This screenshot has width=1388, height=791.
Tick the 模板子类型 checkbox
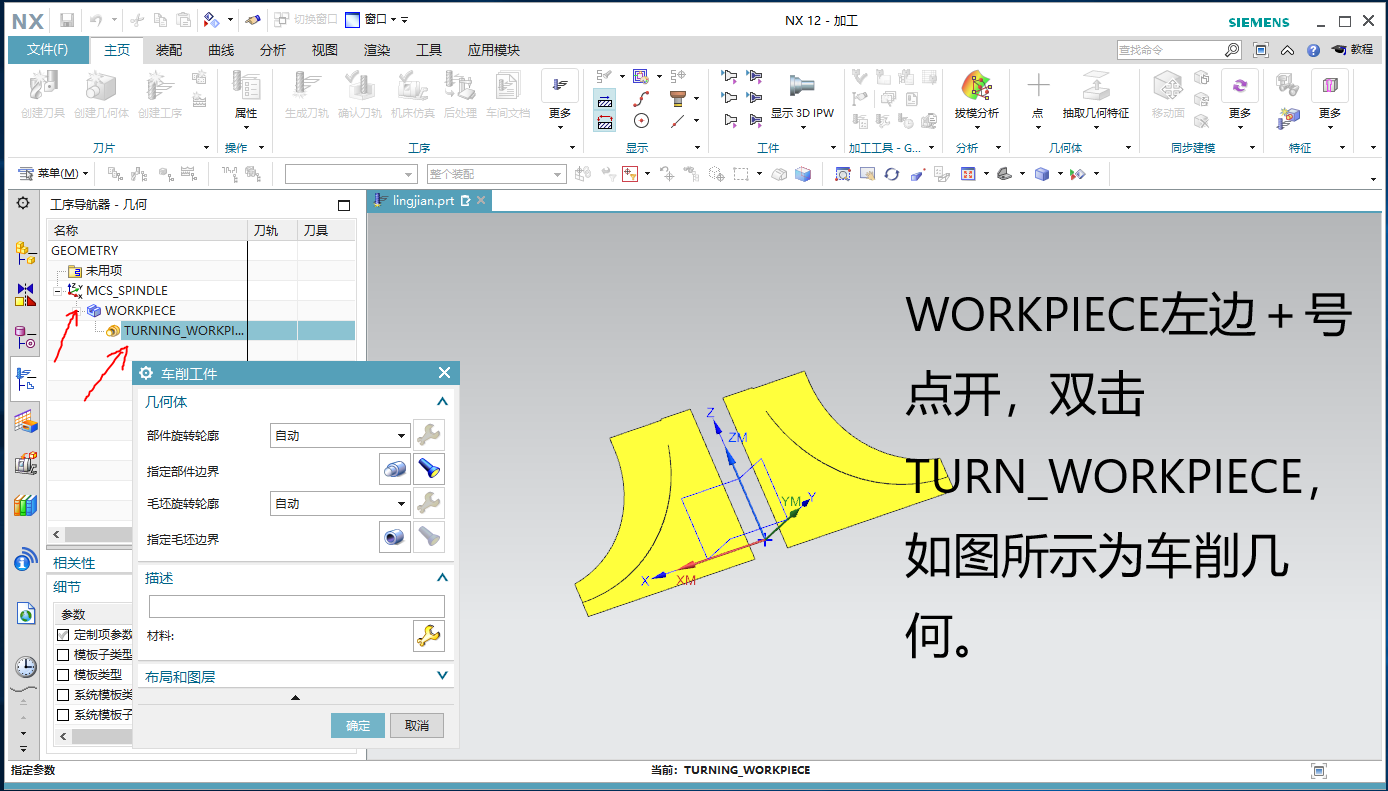[63, 655]
